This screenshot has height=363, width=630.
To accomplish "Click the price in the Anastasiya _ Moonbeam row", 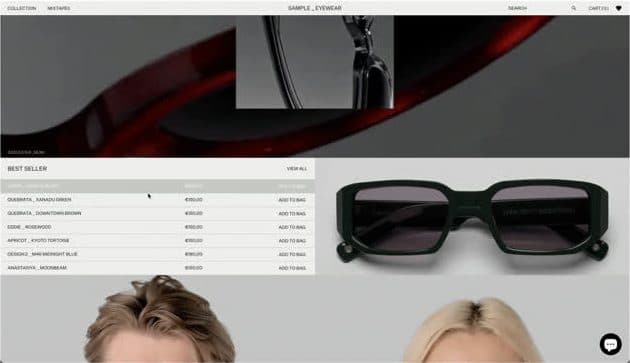I will (194, 268).
